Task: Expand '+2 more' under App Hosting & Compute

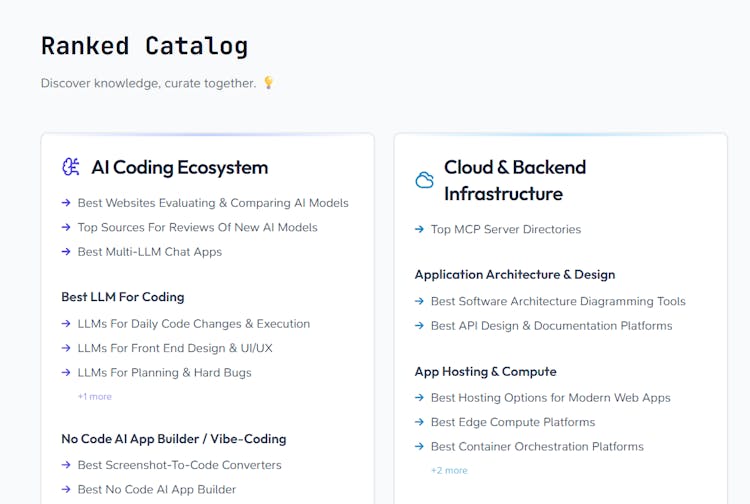Action: pos(449,470)
